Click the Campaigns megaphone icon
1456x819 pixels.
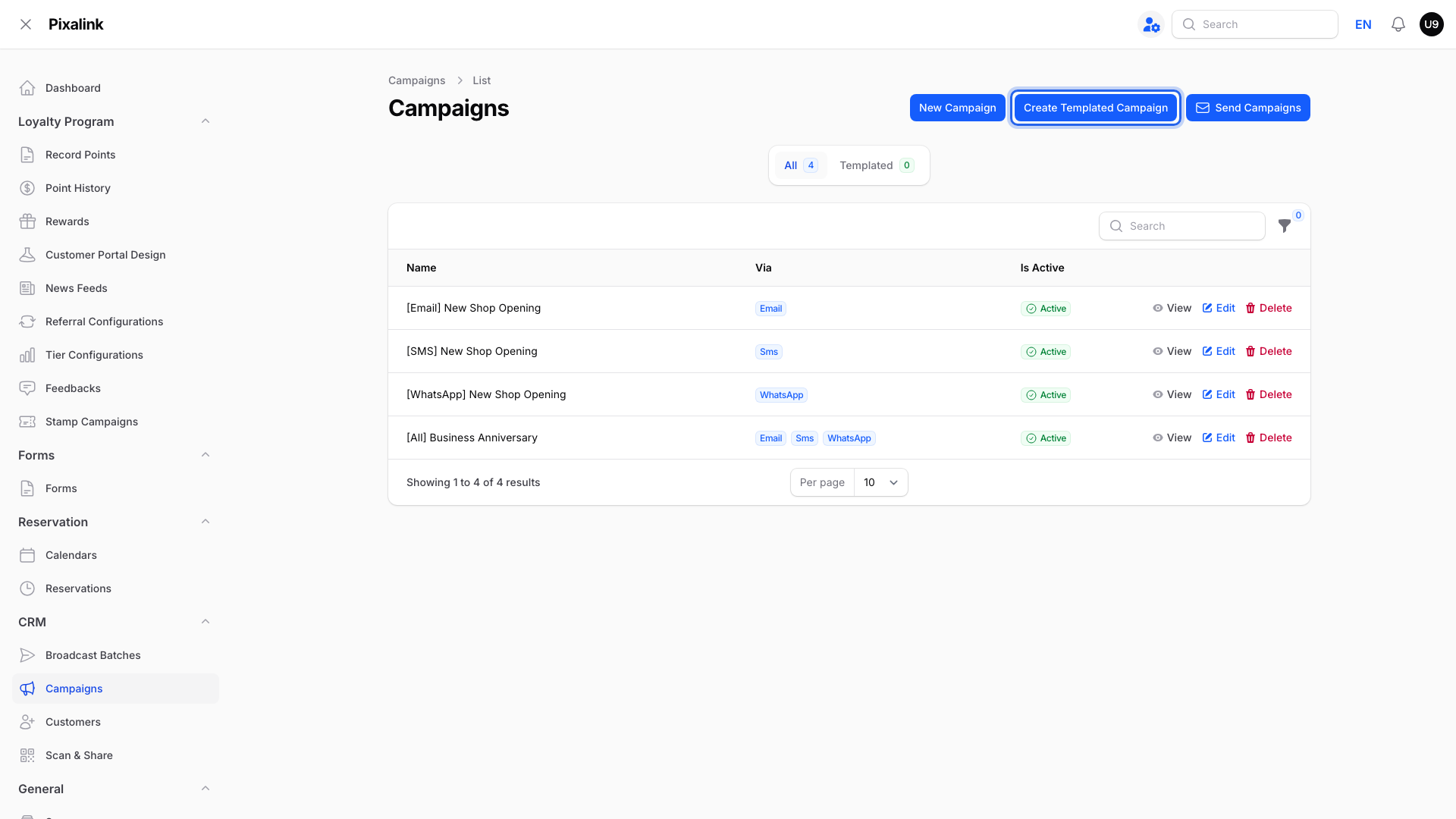click(27, 689)
